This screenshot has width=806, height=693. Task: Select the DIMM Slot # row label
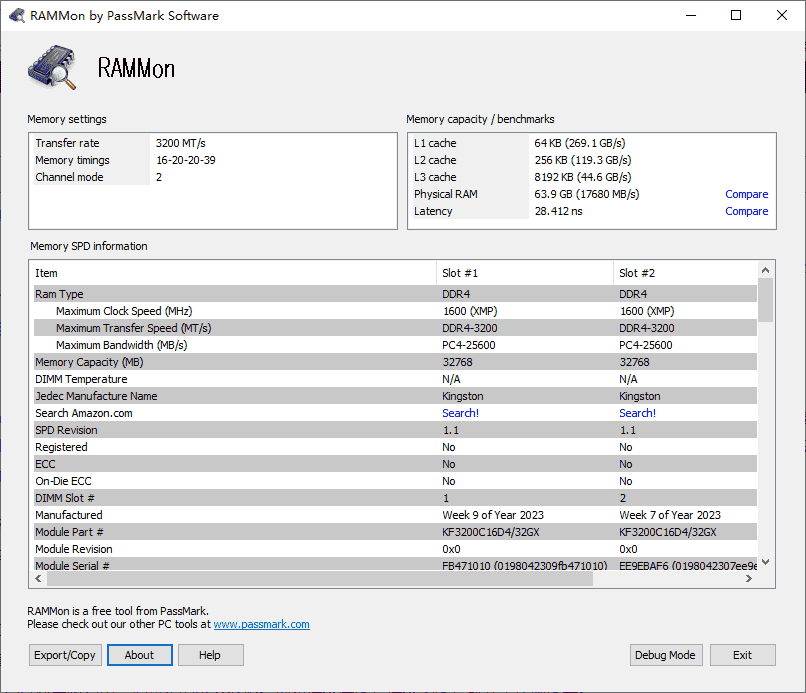[x=65, y=498]
